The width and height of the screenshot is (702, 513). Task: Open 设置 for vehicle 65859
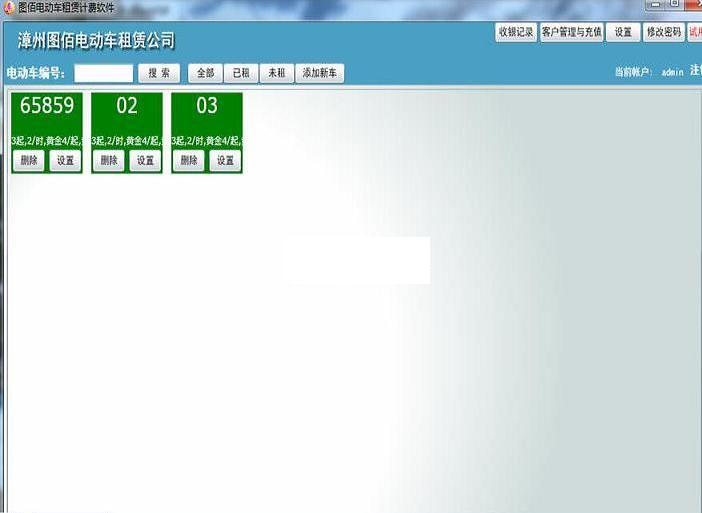pos(65,160)
